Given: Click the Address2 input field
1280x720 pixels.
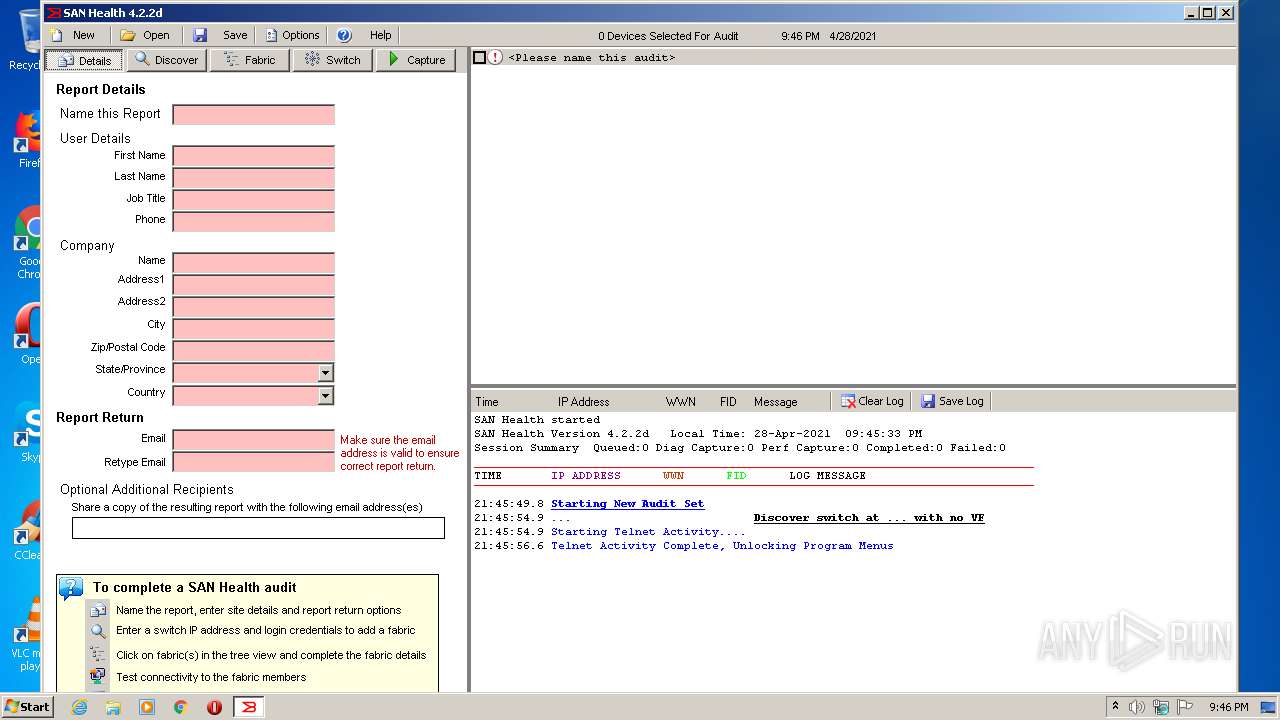Looking at the screenshot, I should (x=254, y=307).
